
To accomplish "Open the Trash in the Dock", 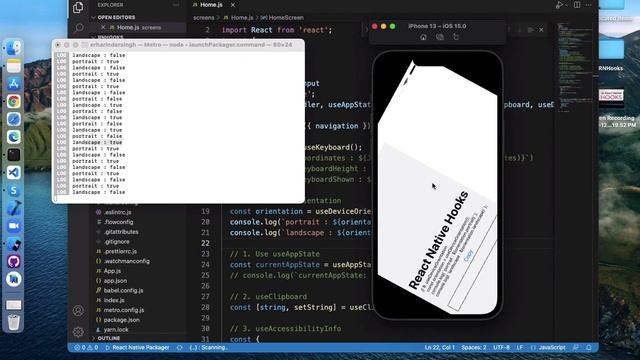I will [13, 322].
